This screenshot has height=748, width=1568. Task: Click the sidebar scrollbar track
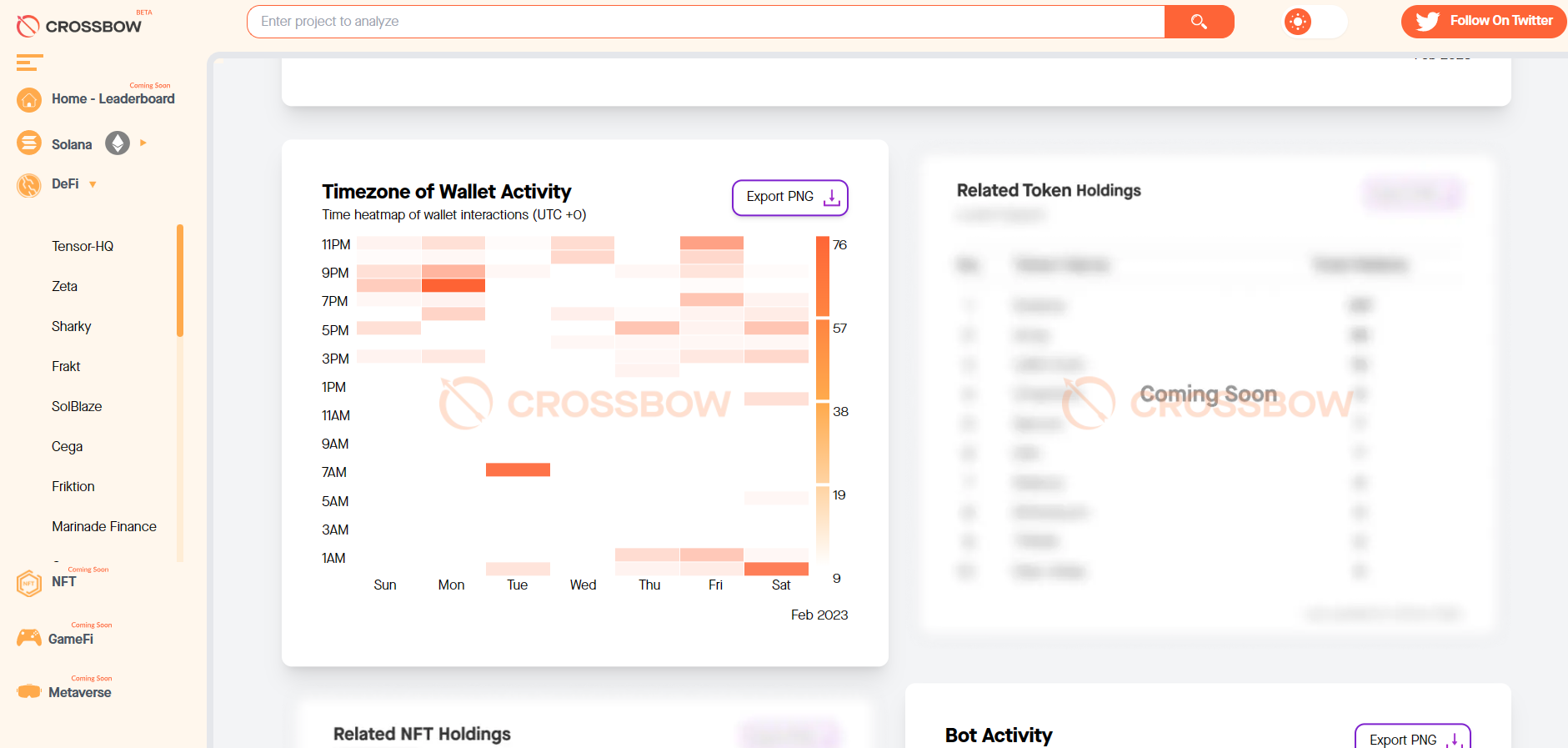[180, 375]
